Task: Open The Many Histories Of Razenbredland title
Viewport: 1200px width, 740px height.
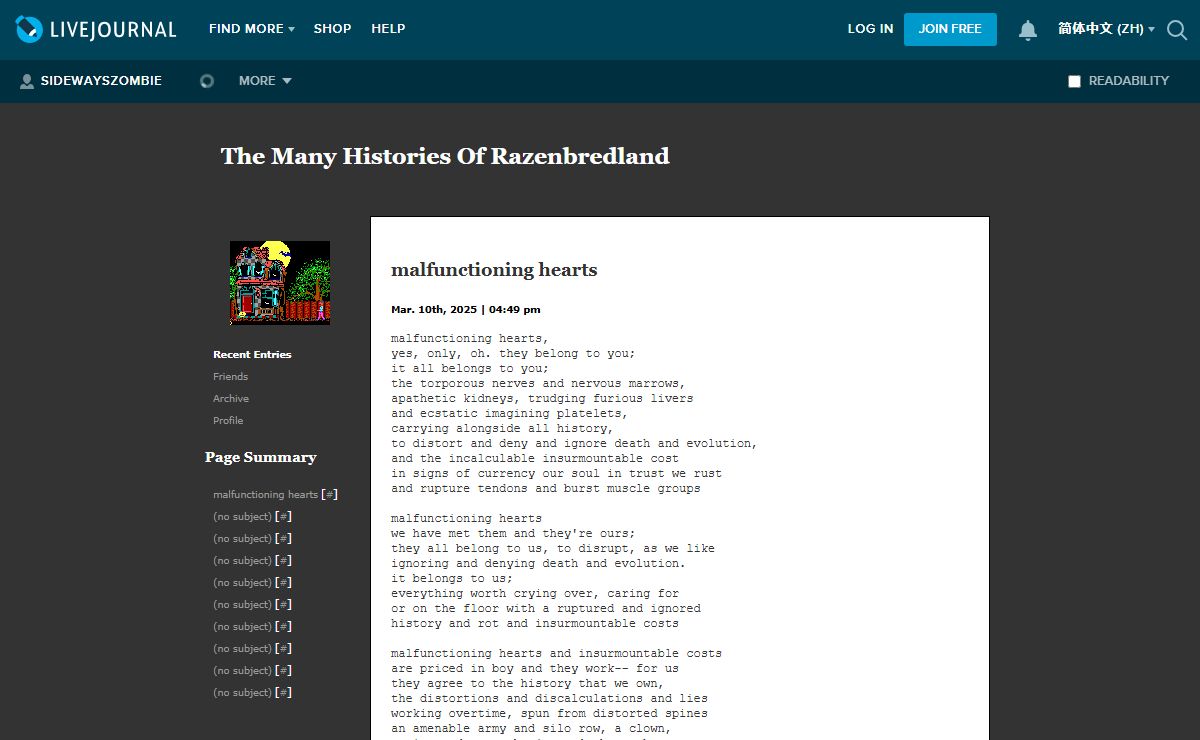Action: [x=445, y=156]
